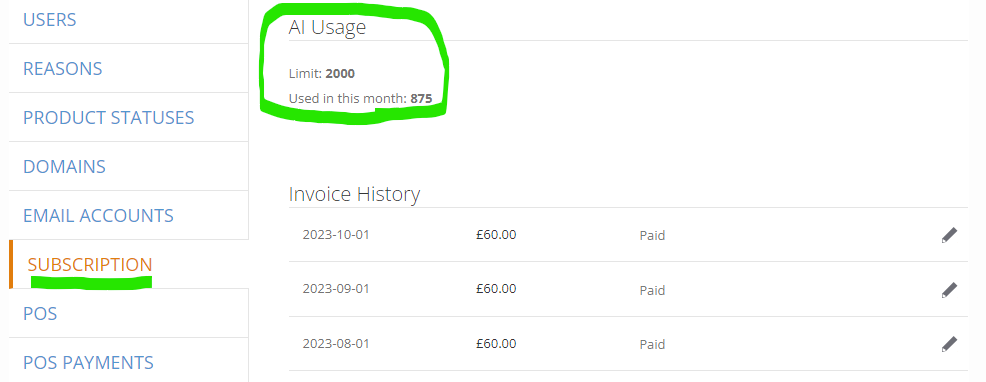Edit the 2023-08-01 invoice pencil icon
This screenshot has width=986, height=382.
pyautogui.click(x=949, y=344)
